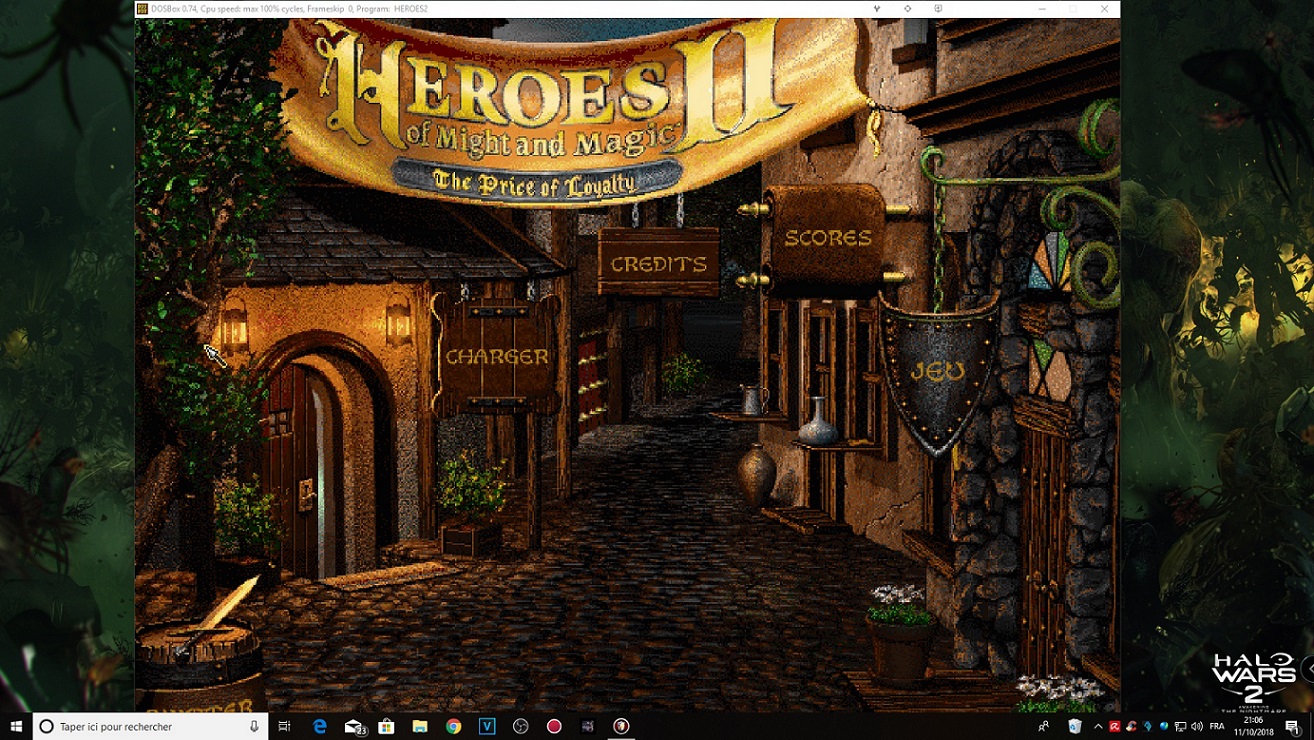This screenshot has width=1314, height=740.
Task: Launch Microsoft Edge from the taskbar
Action: point(320,726)
